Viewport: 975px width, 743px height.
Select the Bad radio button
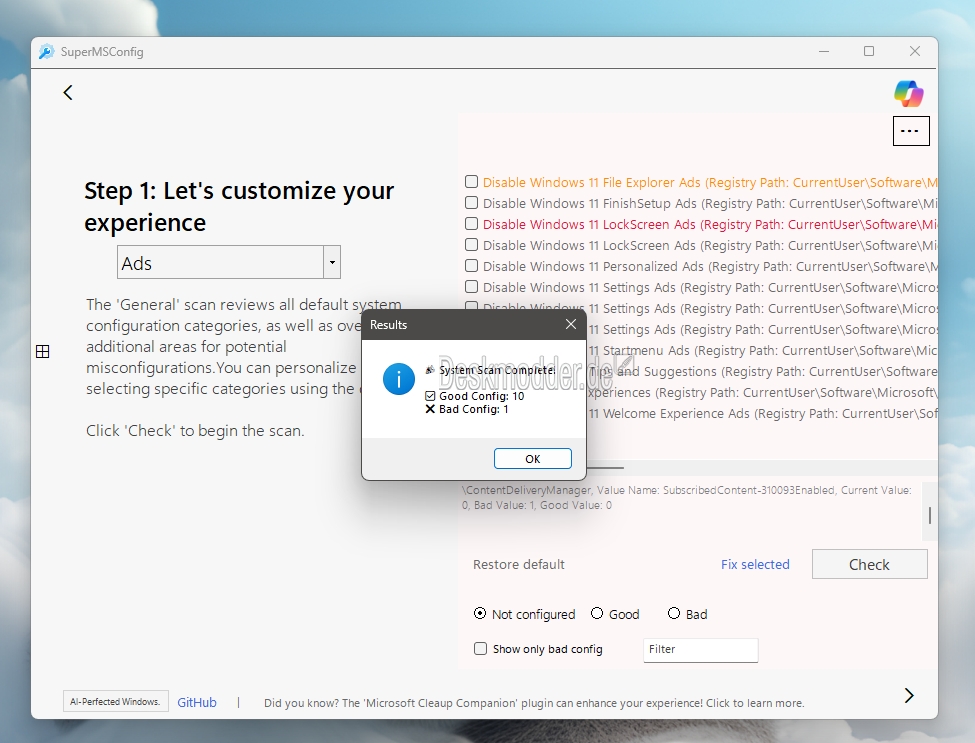[674, 614]
